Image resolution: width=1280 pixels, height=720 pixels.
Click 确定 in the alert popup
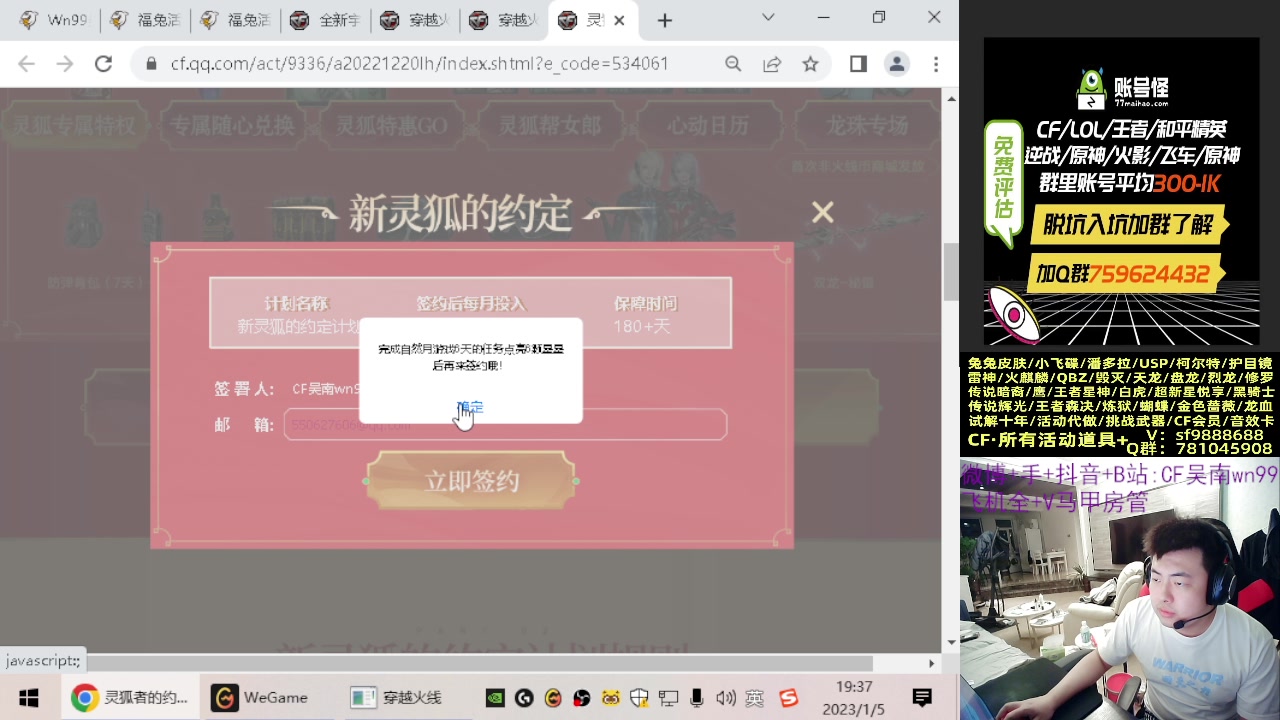coord(470,407)
